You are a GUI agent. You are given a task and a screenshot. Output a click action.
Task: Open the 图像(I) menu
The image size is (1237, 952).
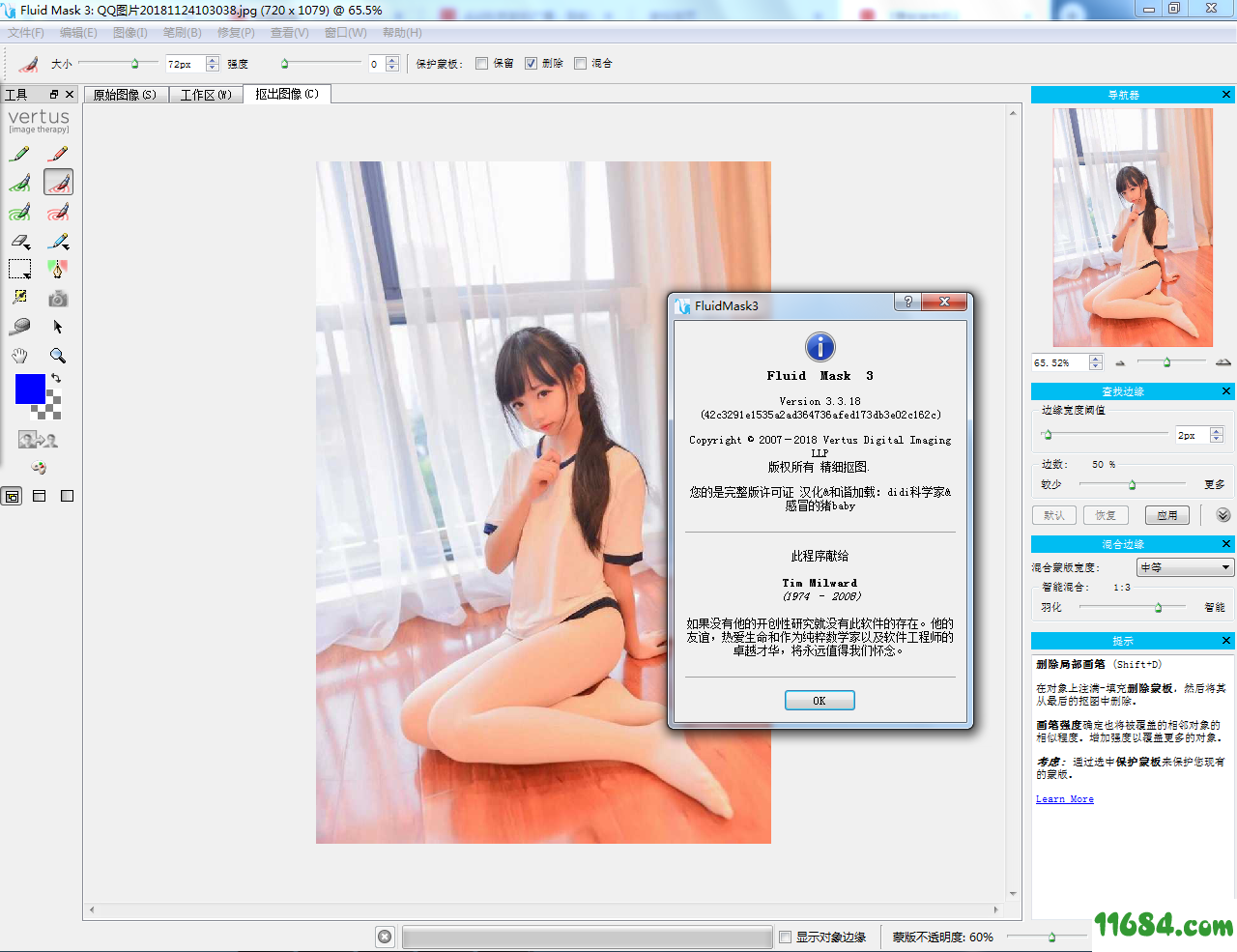[x=130, y=33]
